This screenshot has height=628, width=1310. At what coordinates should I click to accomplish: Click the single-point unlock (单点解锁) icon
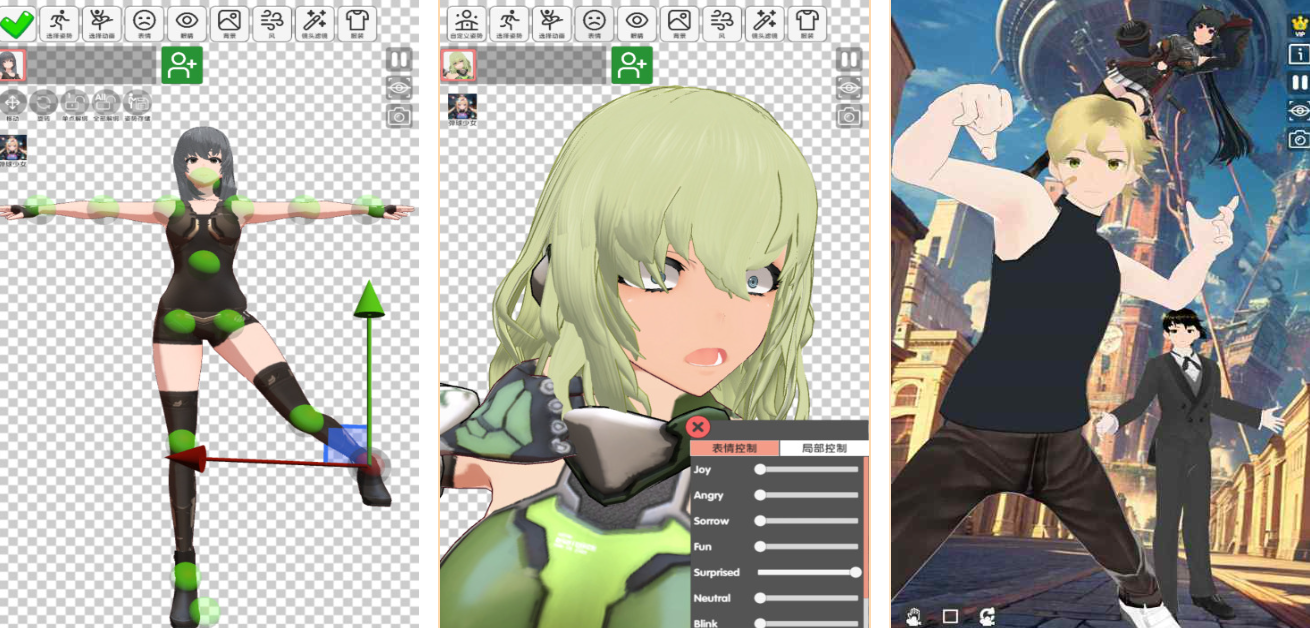[x=74, y=102]
